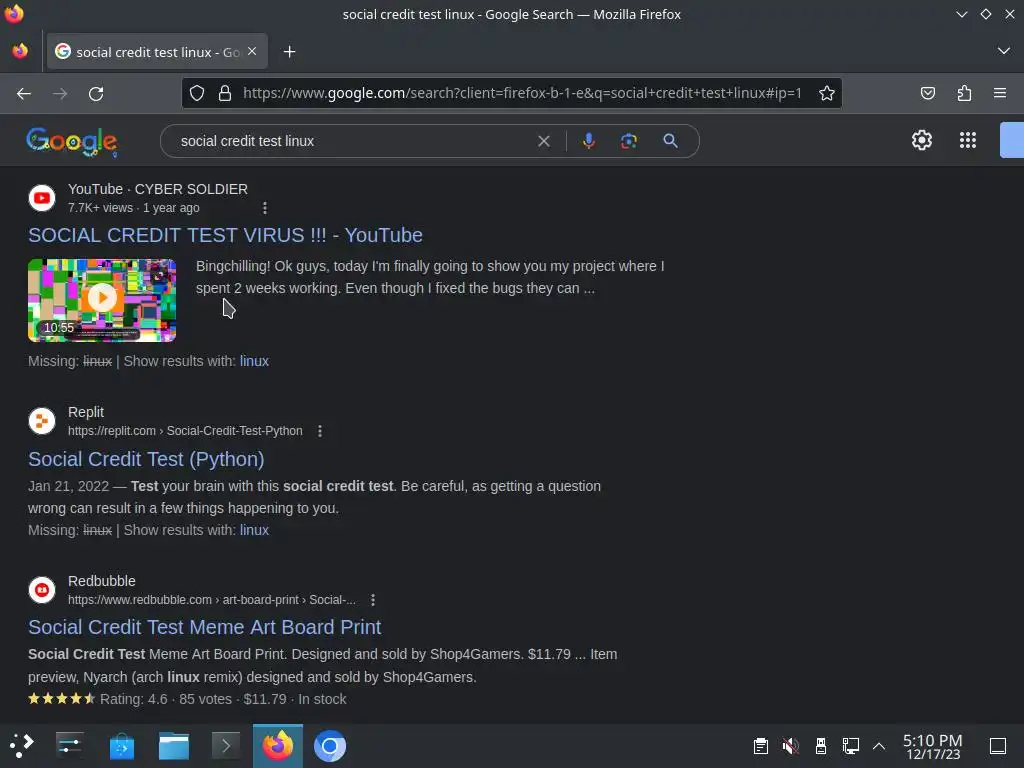Open SOCIAL CREDIT TEST VIRUS YouTube link
The image size is (1024, 768).
tap(225, 235)
